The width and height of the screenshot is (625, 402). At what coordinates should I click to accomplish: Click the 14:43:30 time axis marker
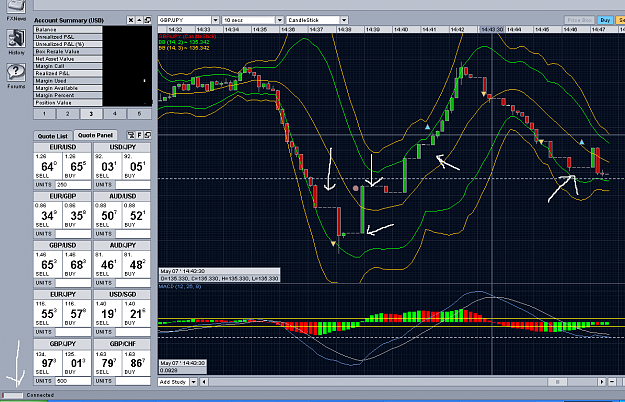tap(492, 29)
